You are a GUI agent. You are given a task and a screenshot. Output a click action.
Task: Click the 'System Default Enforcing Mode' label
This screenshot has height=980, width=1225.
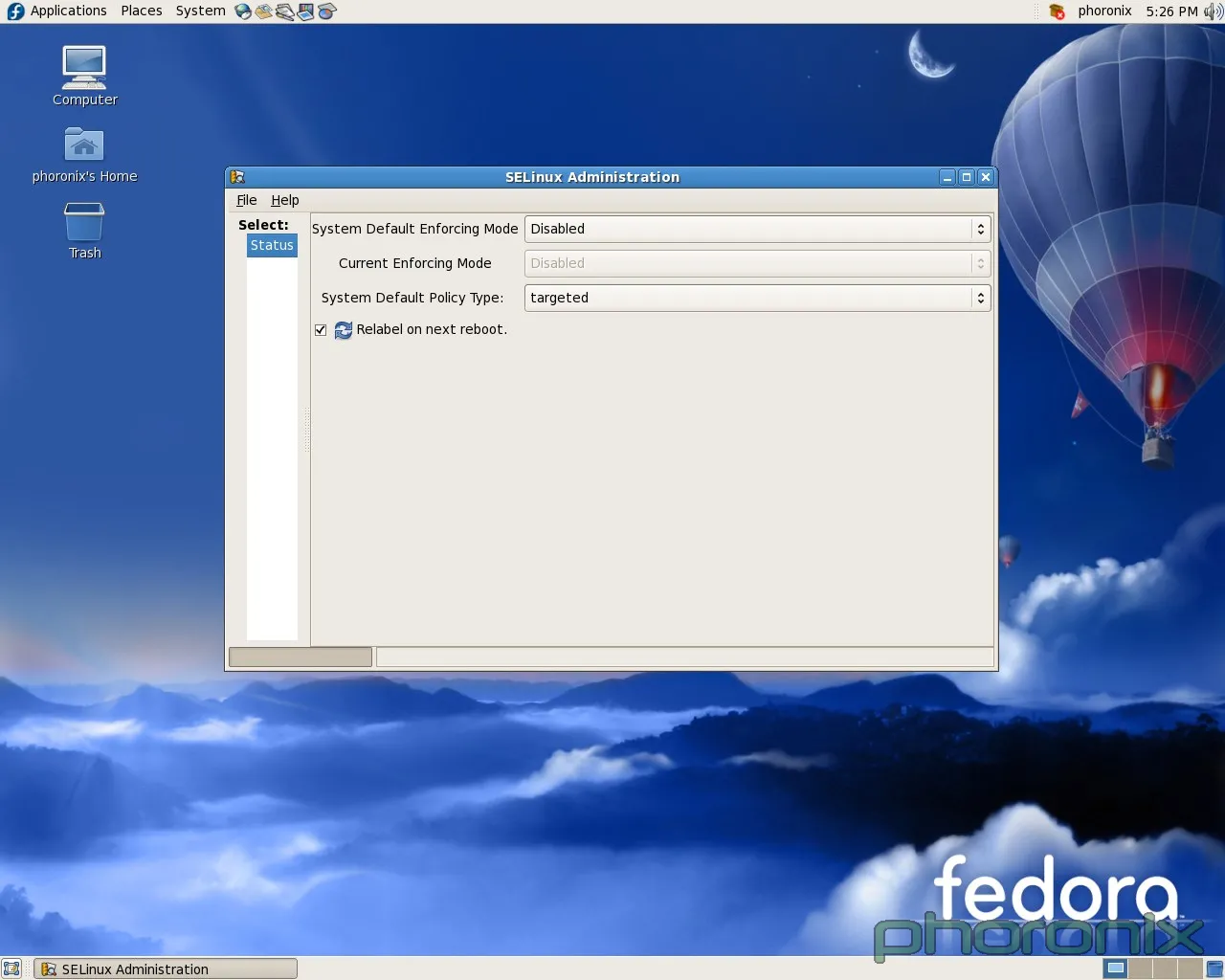pyautogui.click(x=414, y=229)
